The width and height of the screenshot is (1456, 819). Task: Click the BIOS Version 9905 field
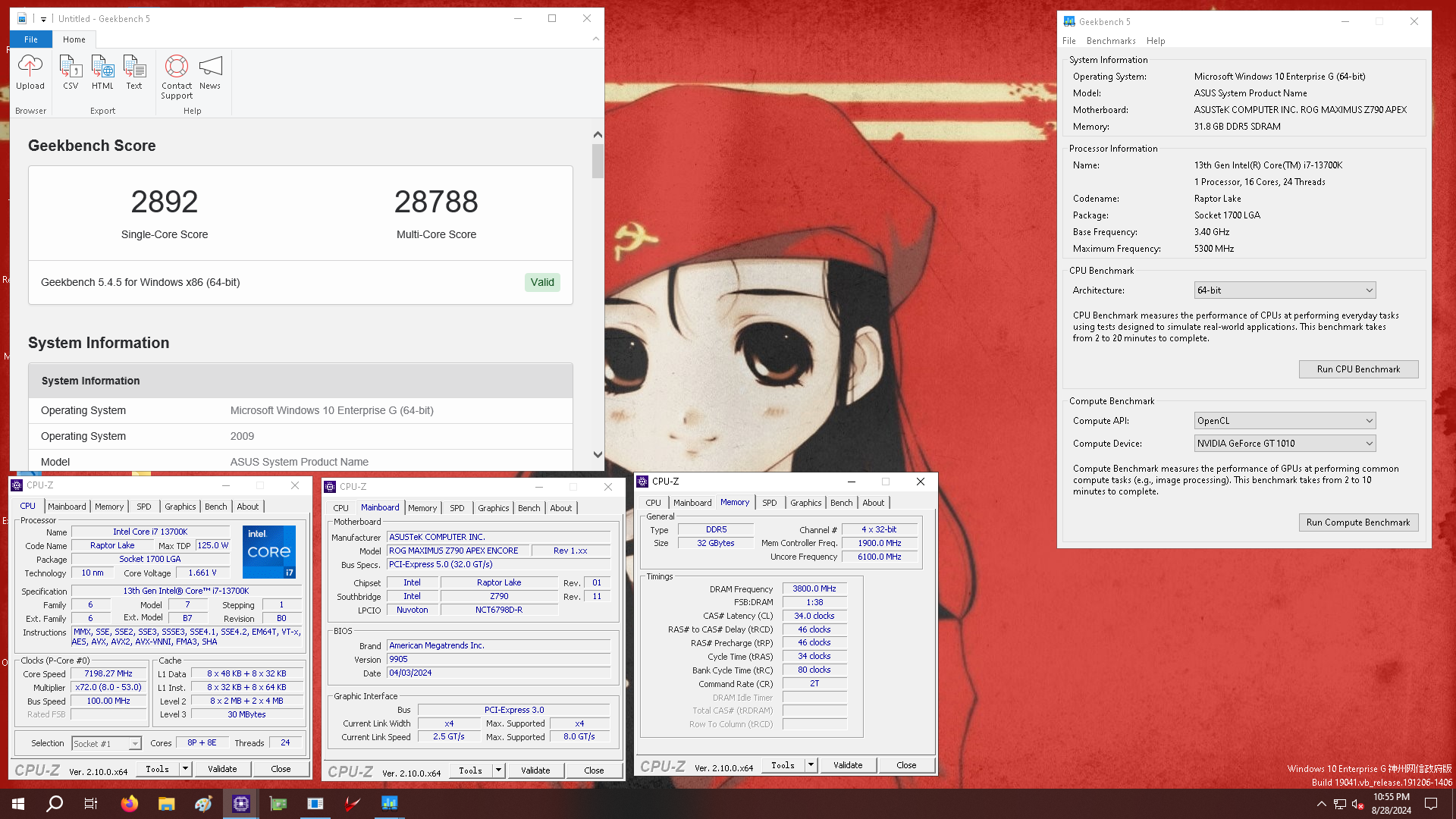498,659
